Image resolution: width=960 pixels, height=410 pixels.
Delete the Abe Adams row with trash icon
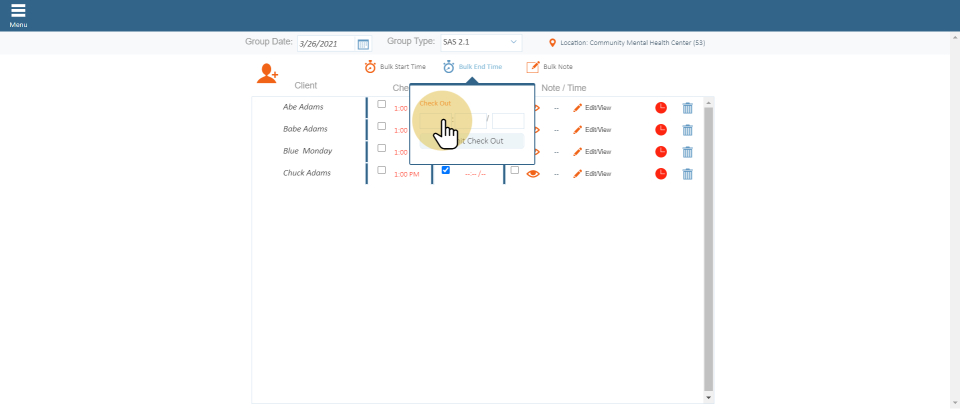tap(687, 108)
